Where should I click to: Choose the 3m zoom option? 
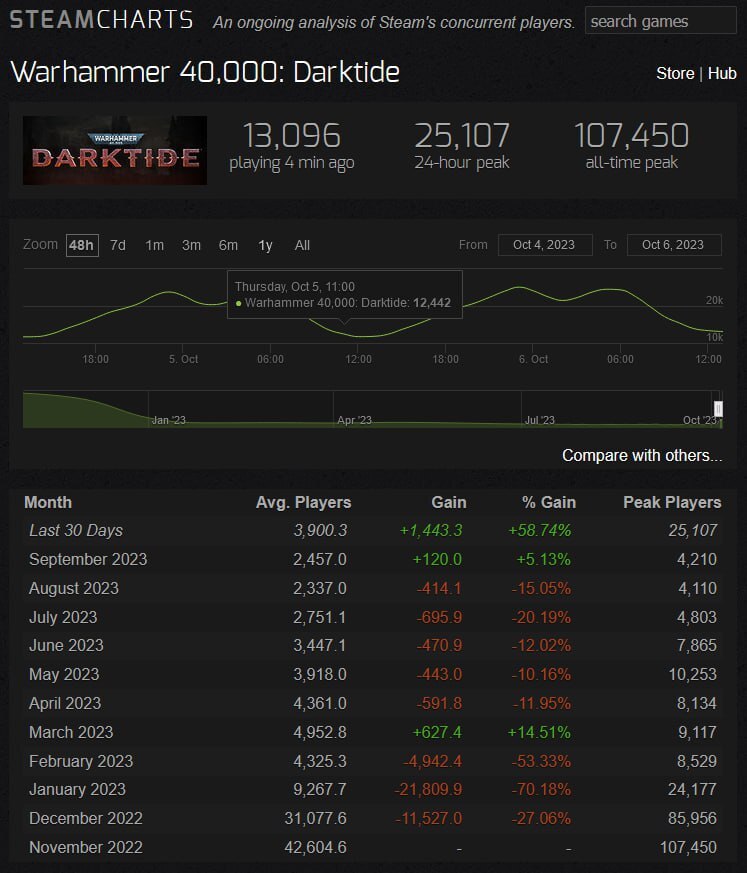191,246
